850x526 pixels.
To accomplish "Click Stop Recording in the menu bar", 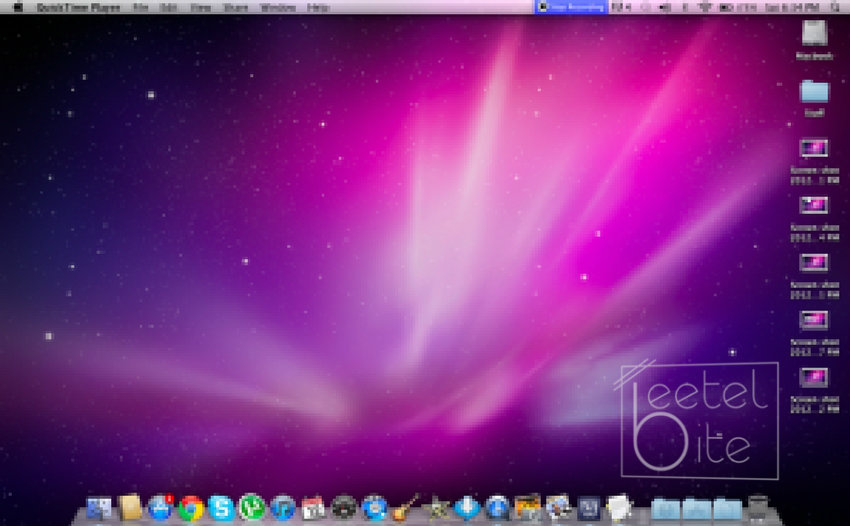I will point(571,7).
